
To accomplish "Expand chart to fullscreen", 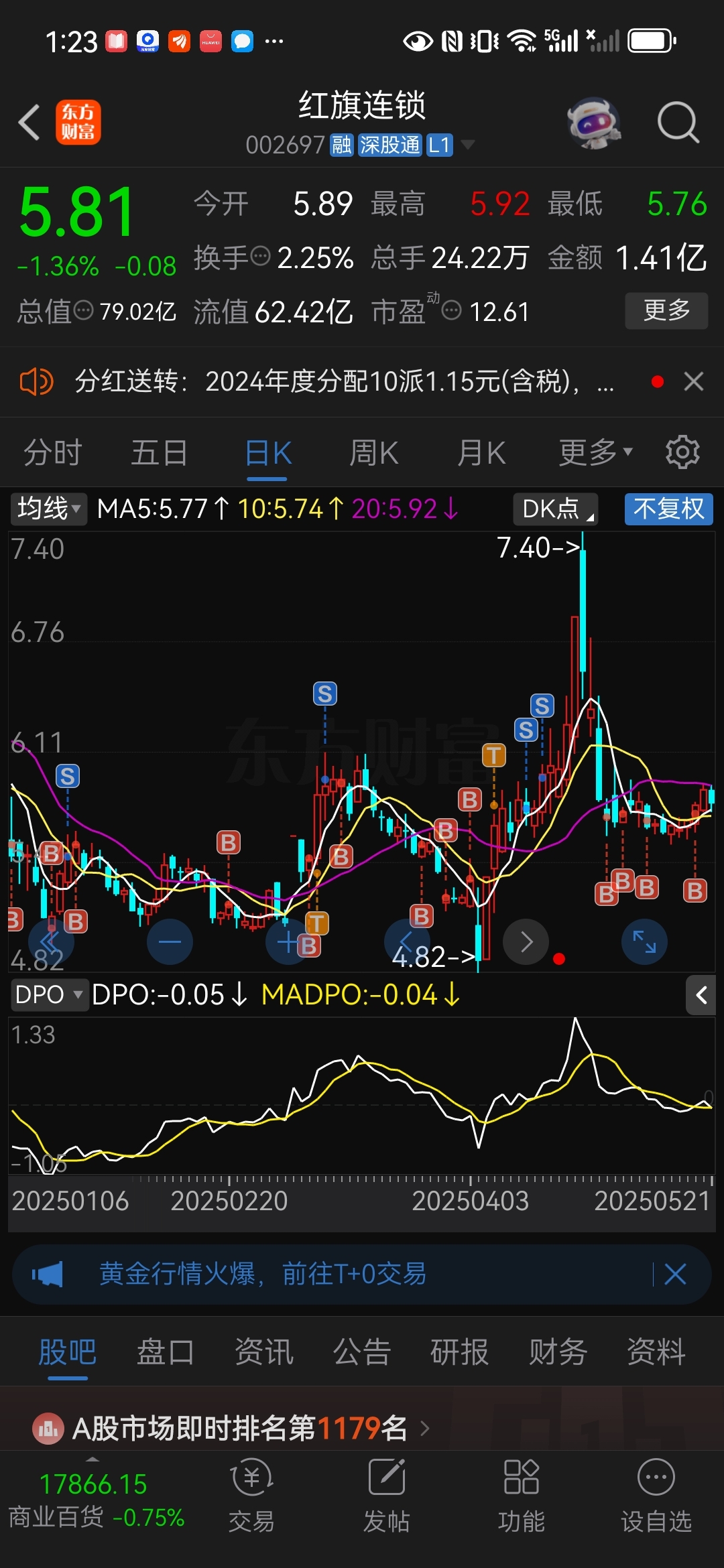I will click(x=644, y=941).
